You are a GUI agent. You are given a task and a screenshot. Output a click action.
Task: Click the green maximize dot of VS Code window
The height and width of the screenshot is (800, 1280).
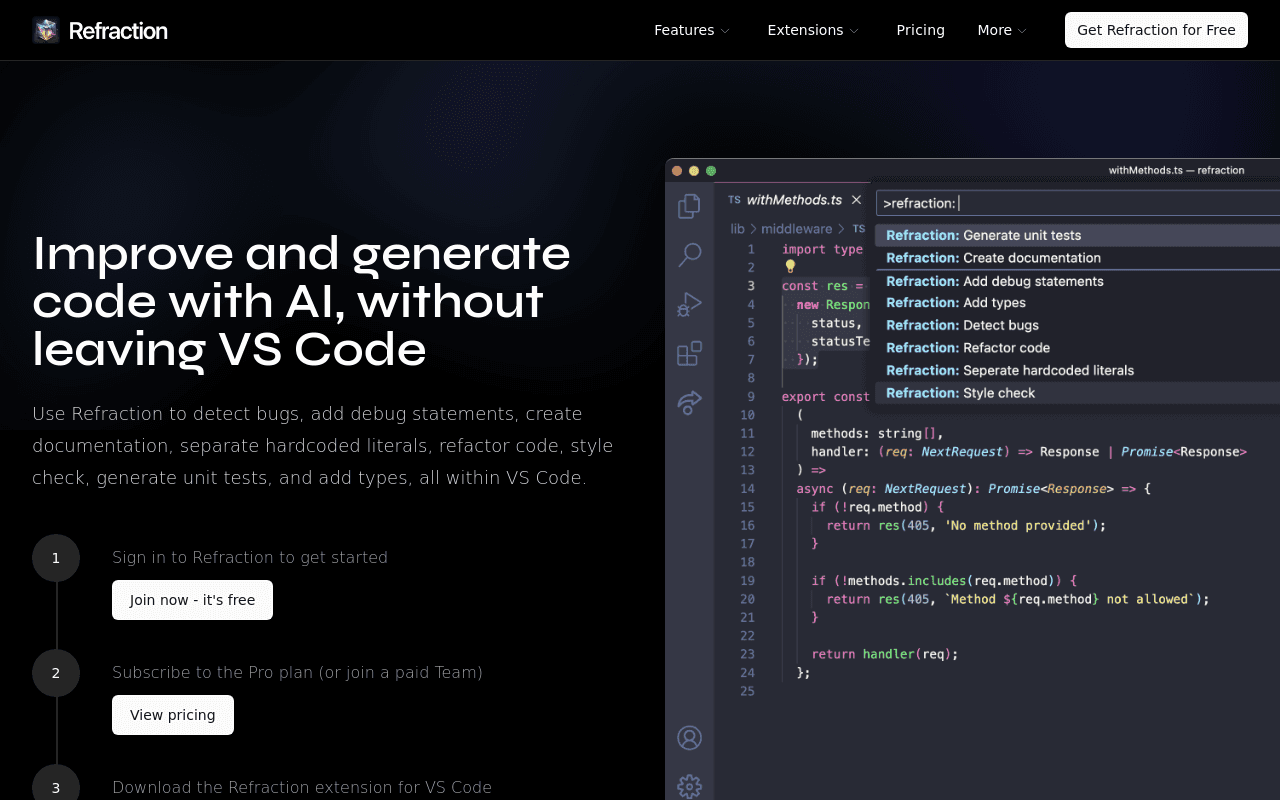[x=711, y=171]
